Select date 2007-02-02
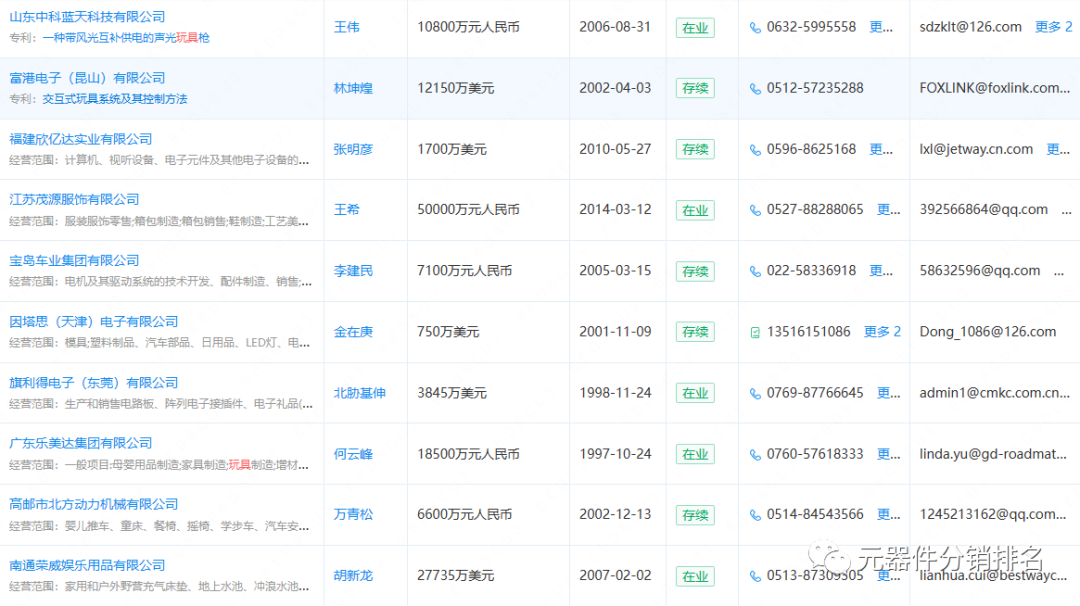 615,575
